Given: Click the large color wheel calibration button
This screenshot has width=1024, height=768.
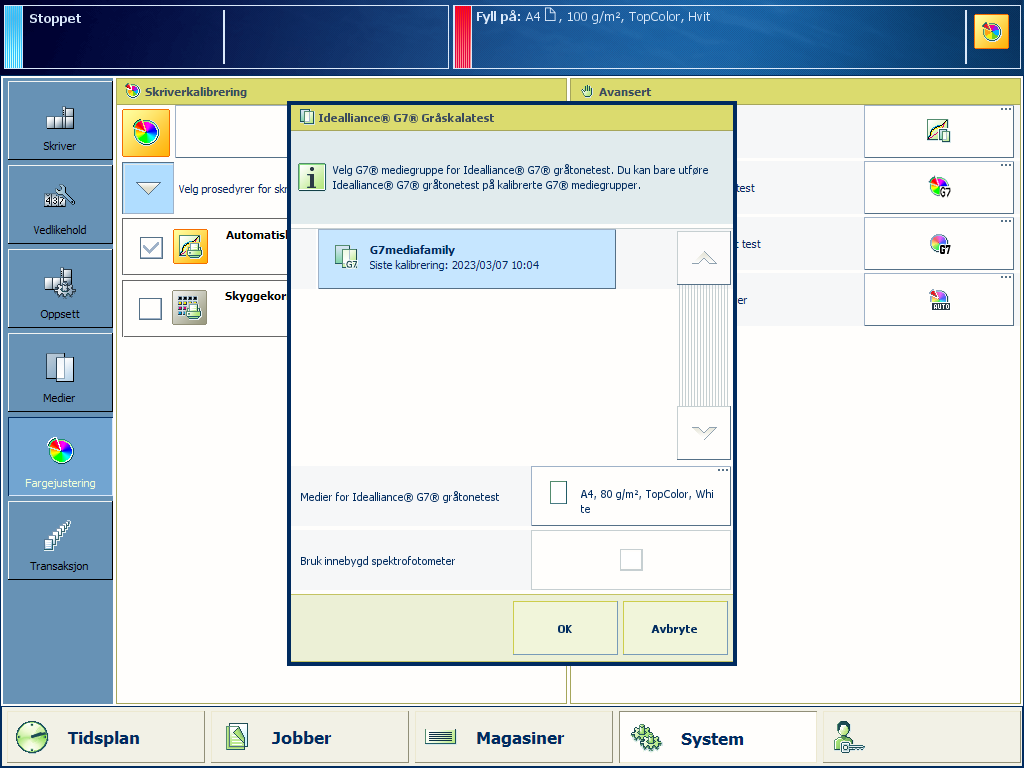Looking at the screenshot, I should [146, 133].
